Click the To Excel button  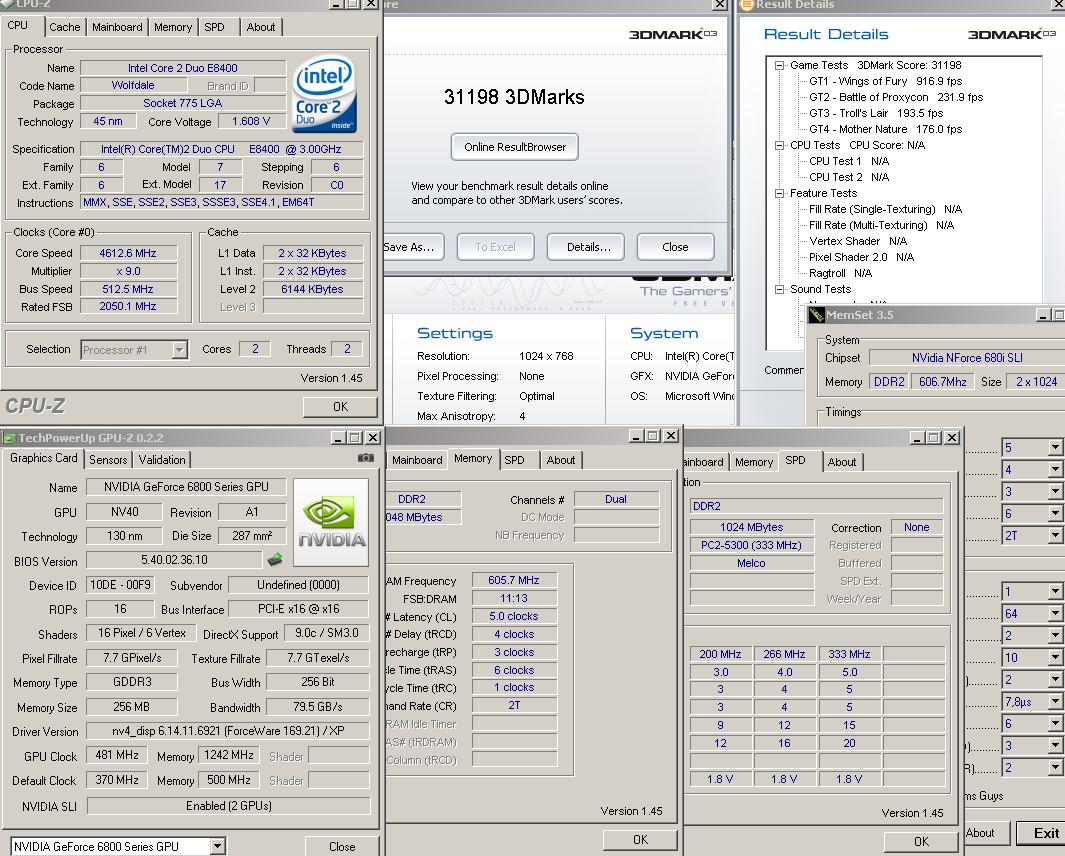(x=495, y=247)
